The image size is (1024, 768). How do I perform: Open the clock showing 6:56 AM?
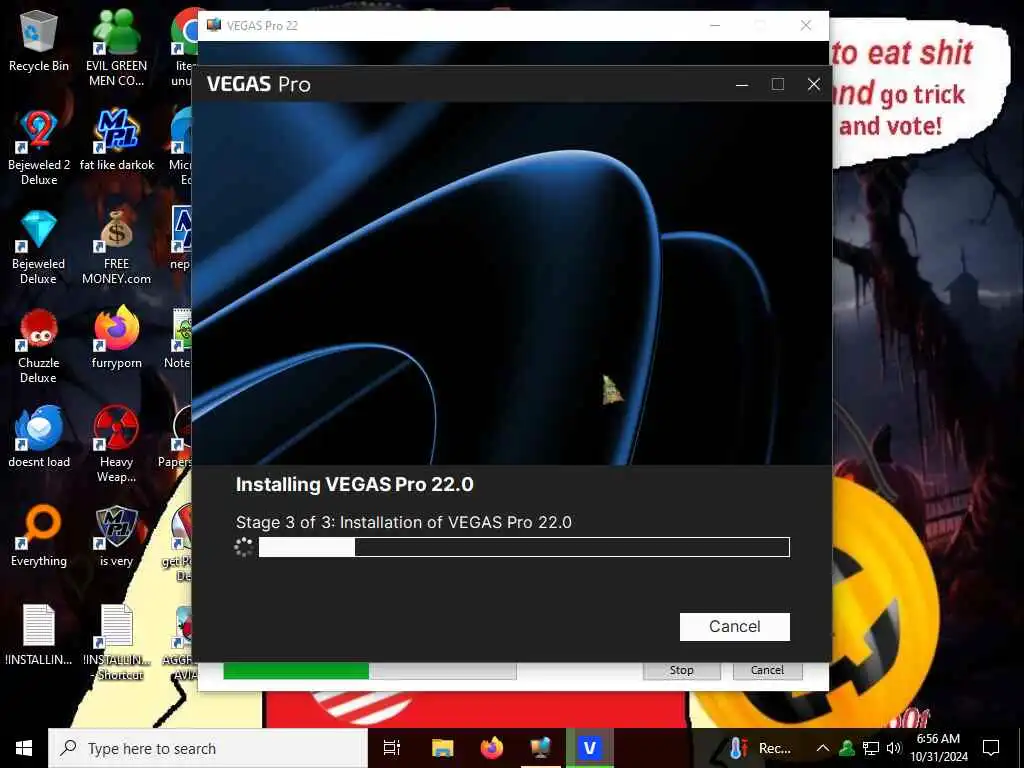click(938, 748)
